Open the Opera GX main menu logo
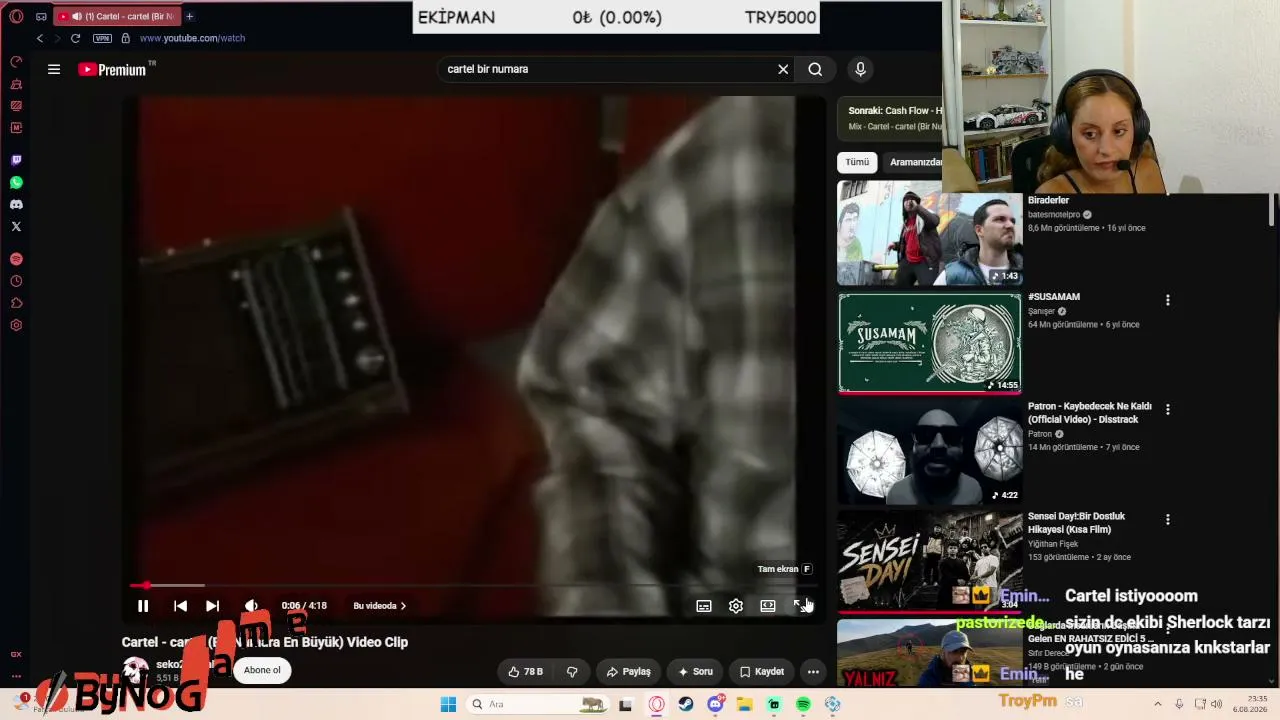 [16, 16]
